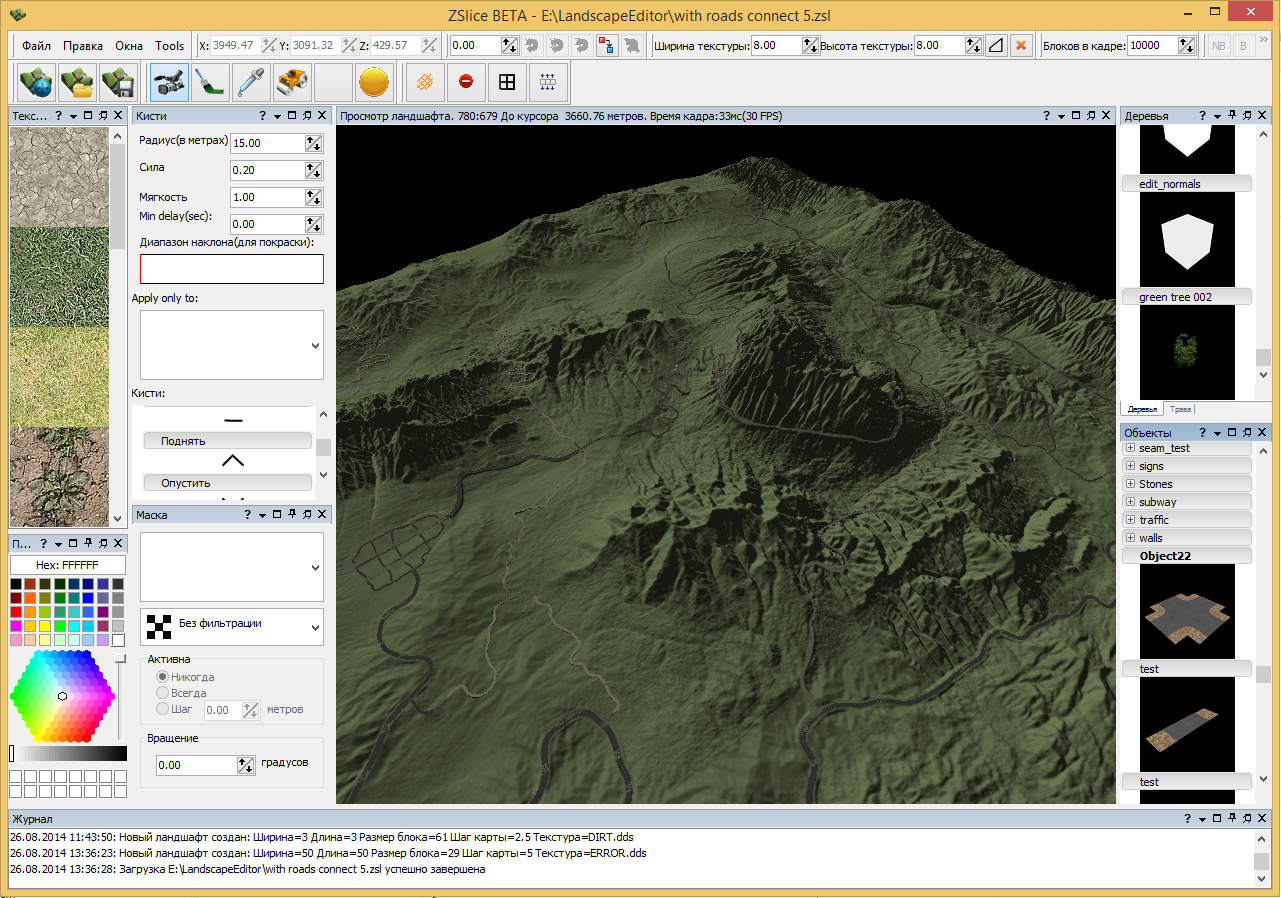Select the yellow road roller tool
The image size is (1281, 898).
292,82
